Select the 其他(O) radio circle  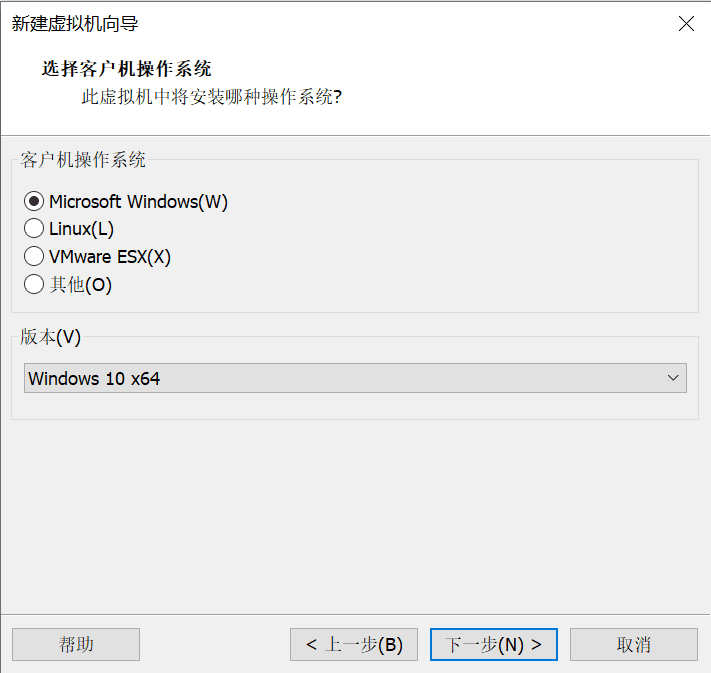pyautogui.click(x=34, y=285)
